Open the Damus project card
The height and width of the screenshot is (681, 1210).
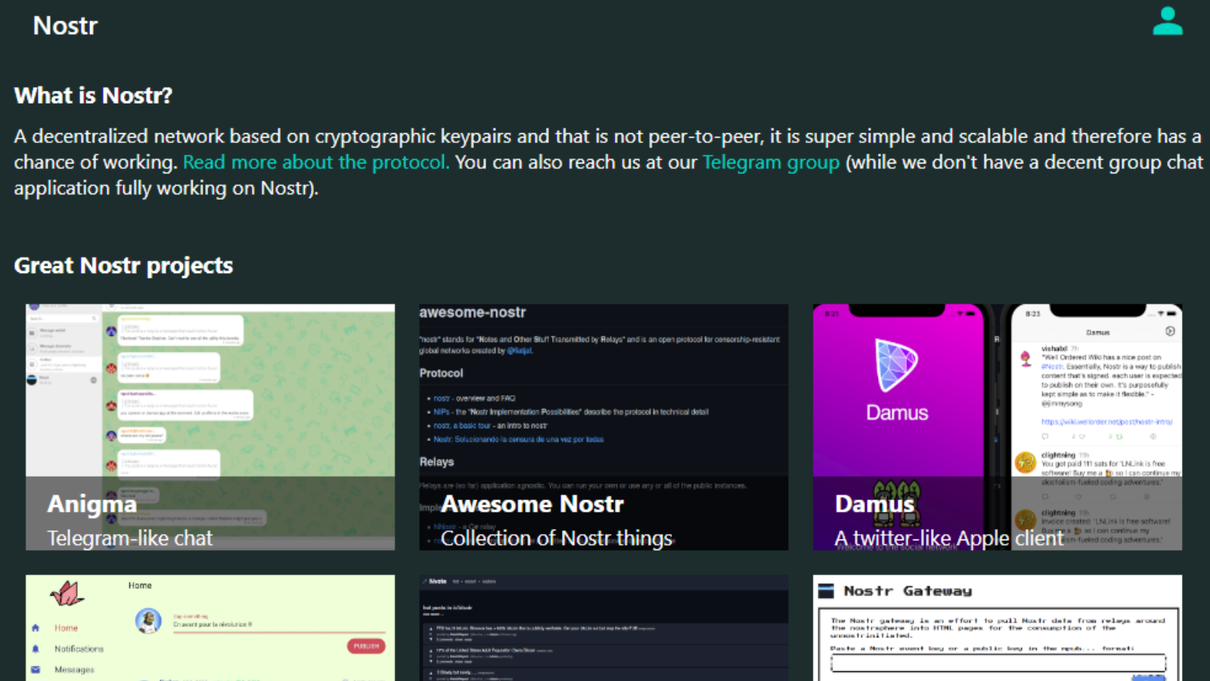997,427
